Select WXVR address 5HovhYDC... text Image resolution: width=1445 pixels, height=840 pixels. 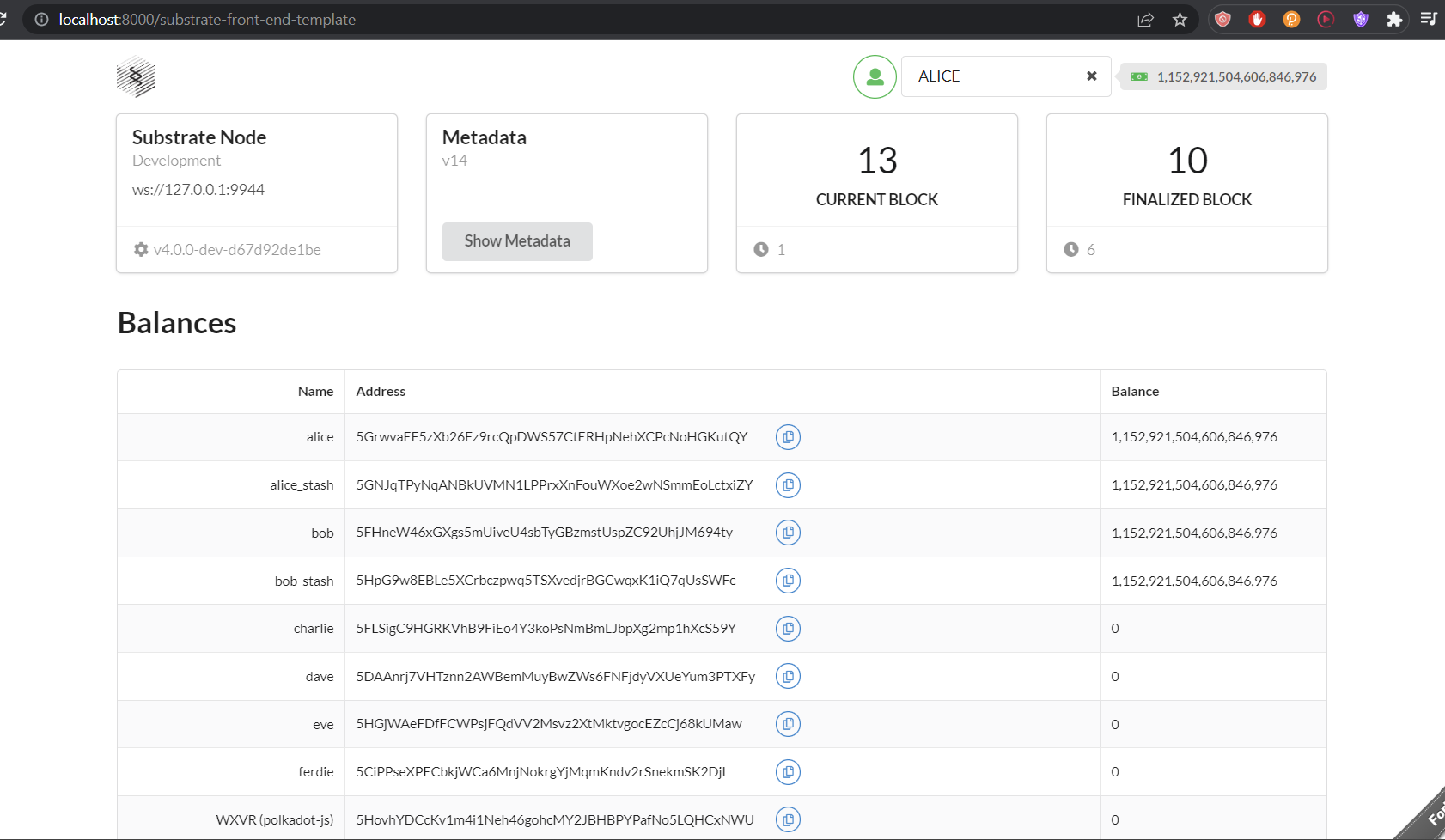coord(555,819)
